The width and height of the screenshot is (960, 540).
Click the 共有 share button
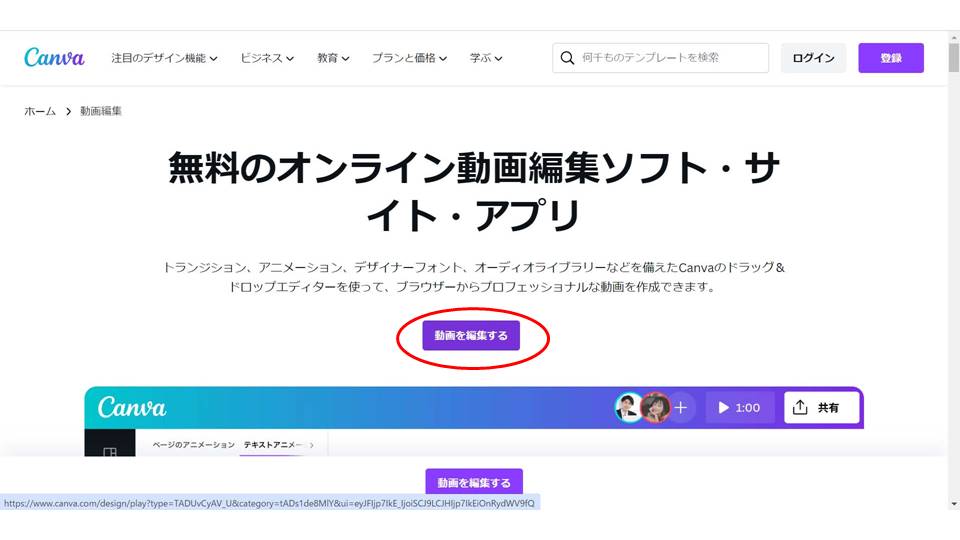point(822,408)
